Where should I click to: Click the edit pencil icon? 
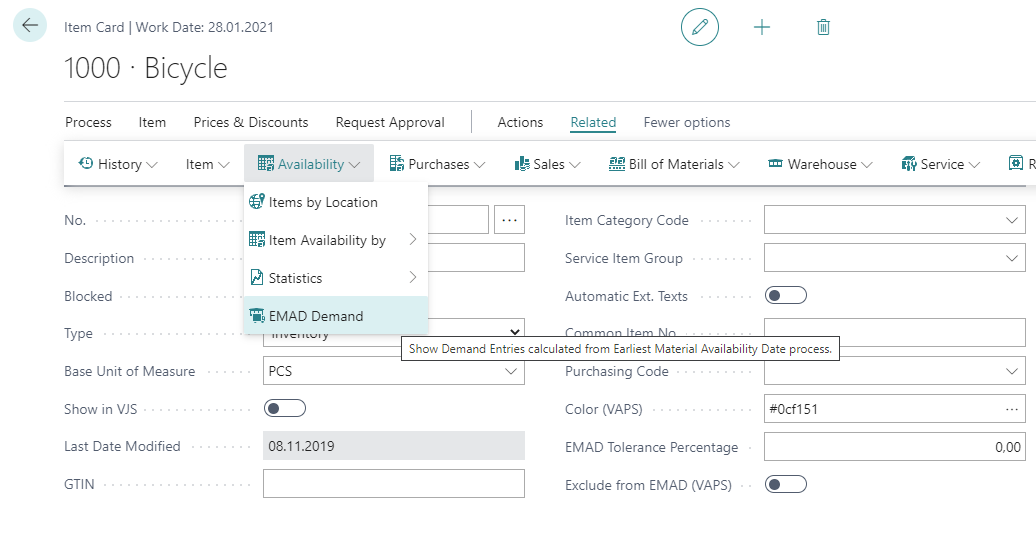pos(700,27)
